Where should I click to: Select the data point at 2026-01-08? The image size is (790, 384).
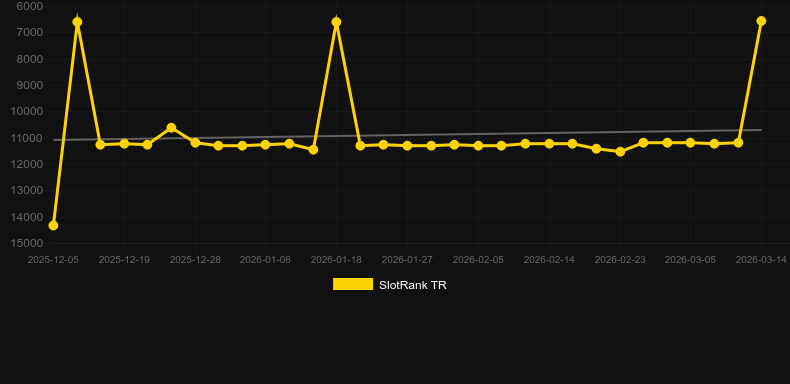266,145
